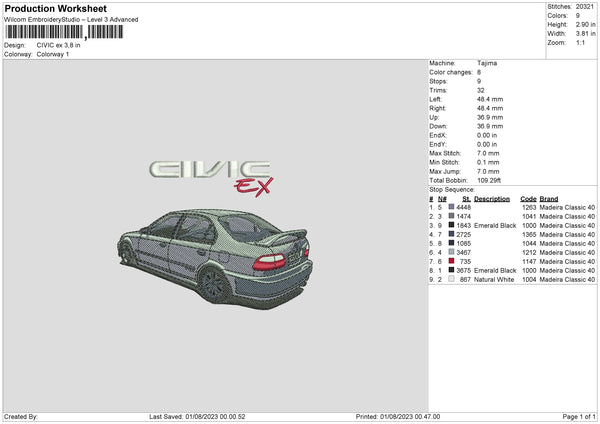Select the CIVIC lettering in the design

point(209,170)
